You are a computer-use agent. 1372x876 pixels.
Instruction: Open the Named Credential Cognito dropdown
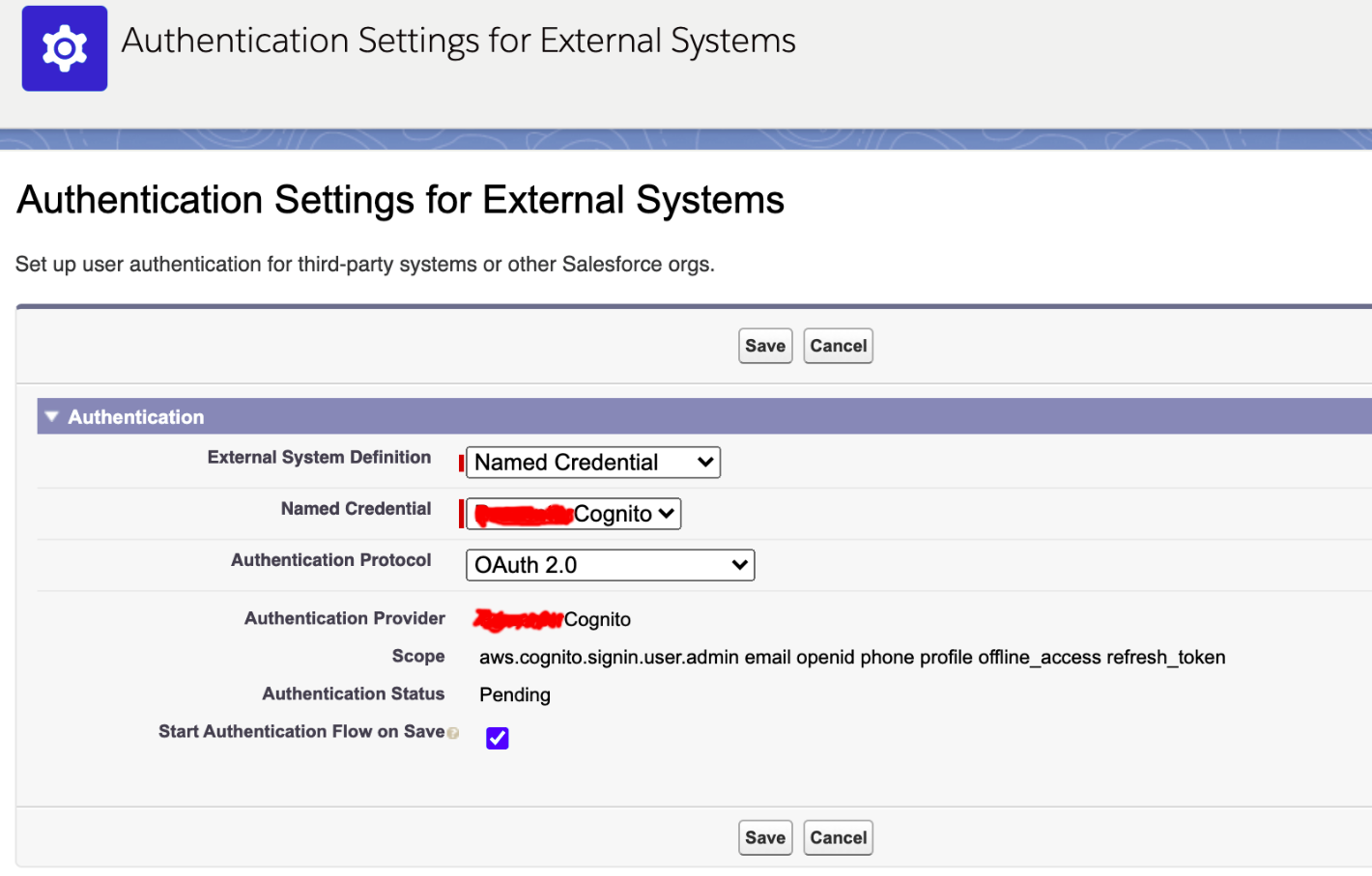574,514
